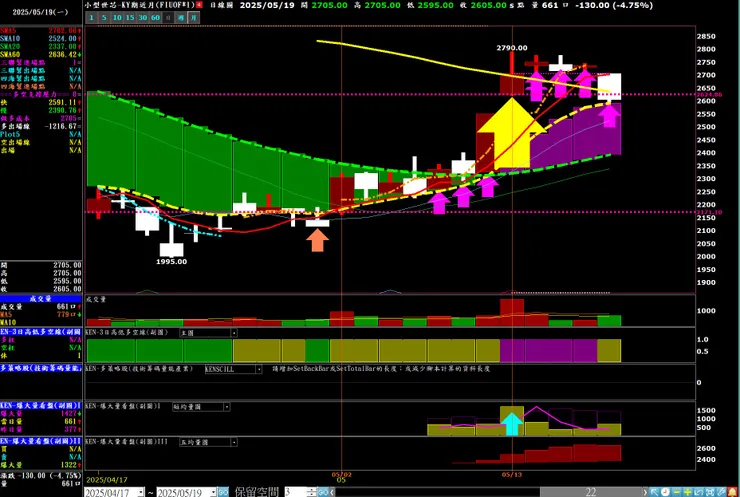Click the 昨日量 value 377
This screenshot has width=740, height=497.
70,430
